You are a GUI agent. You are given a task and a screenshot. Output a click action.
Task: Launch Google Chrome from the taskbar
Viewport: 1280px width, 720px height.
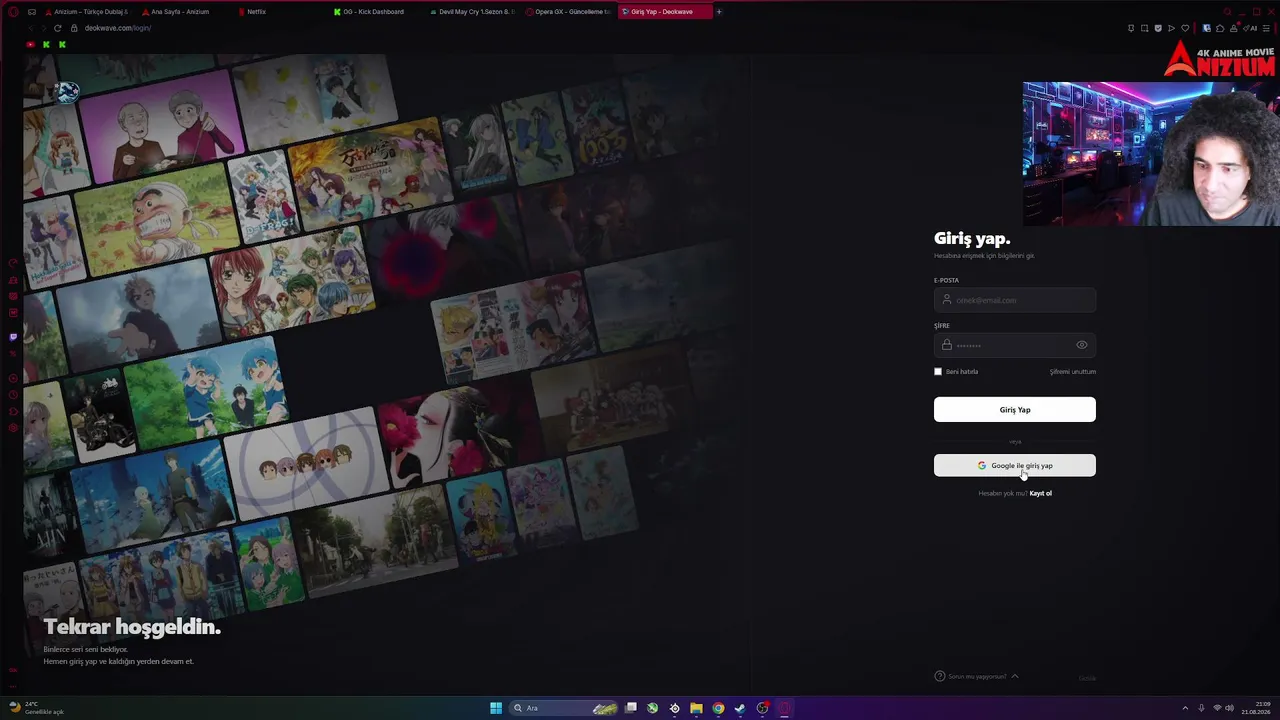pyautogui.click(x=718, y=708)
